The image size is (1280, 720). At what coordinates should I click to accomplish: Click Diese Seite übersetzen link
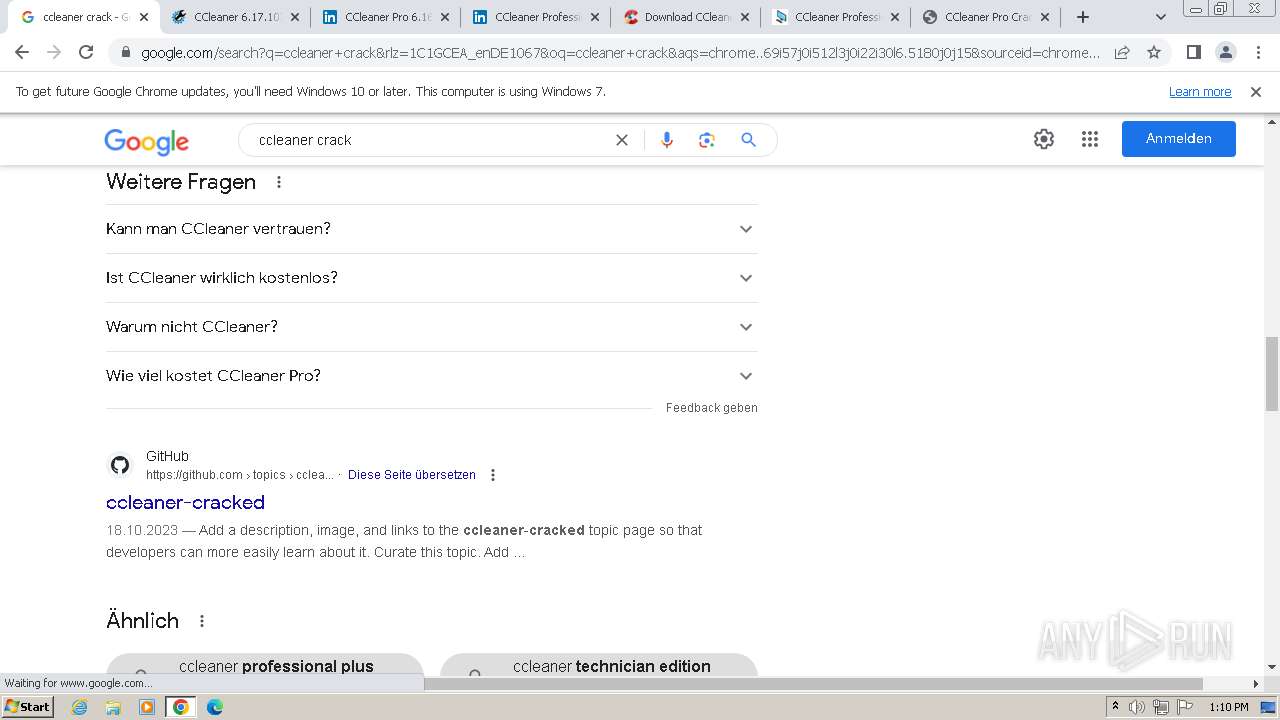pos(412,475)
